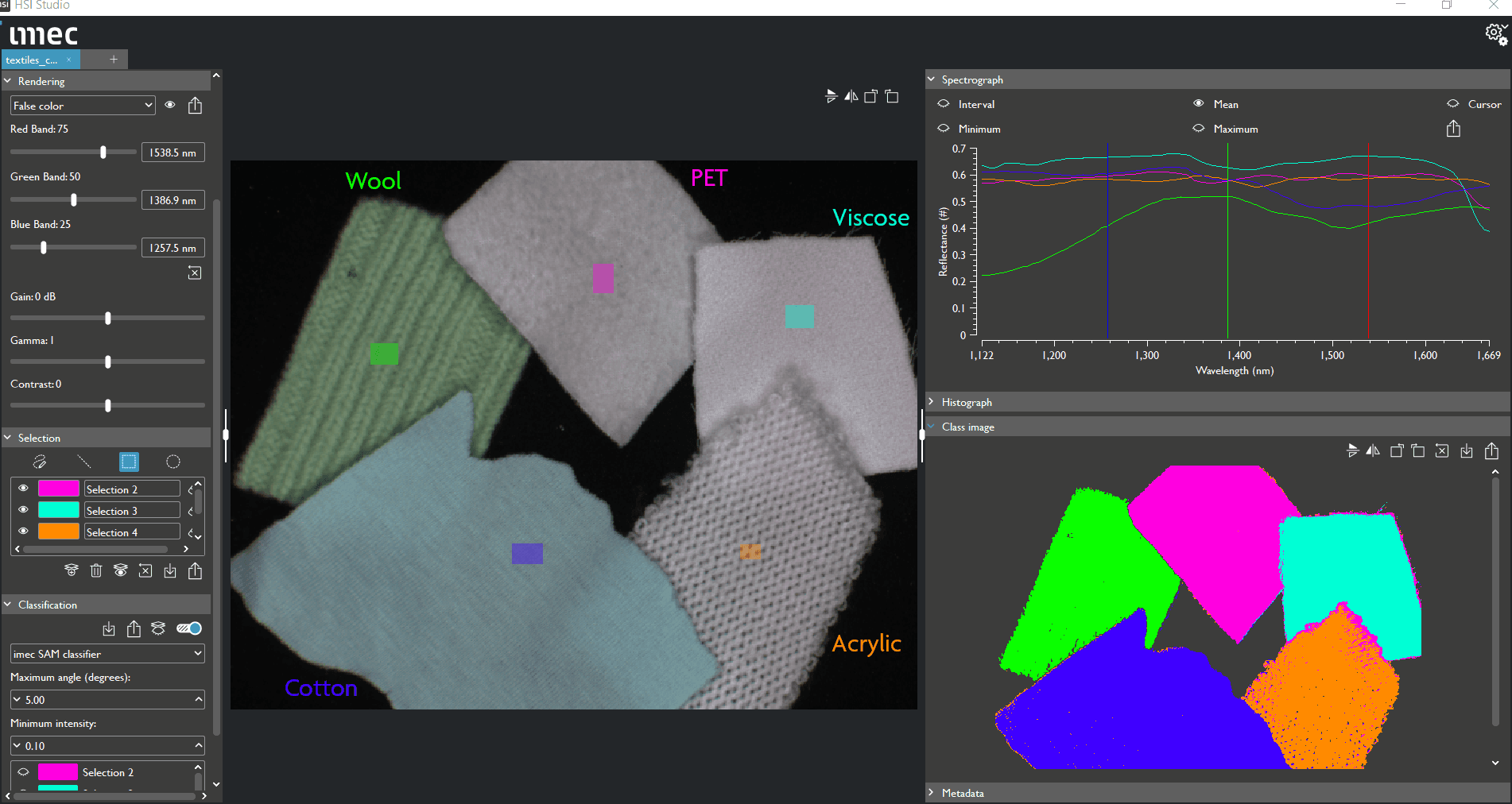Toggle visibility of Selection 3
This screenshot has height=804, width=1512.
[x=23, y=510]
